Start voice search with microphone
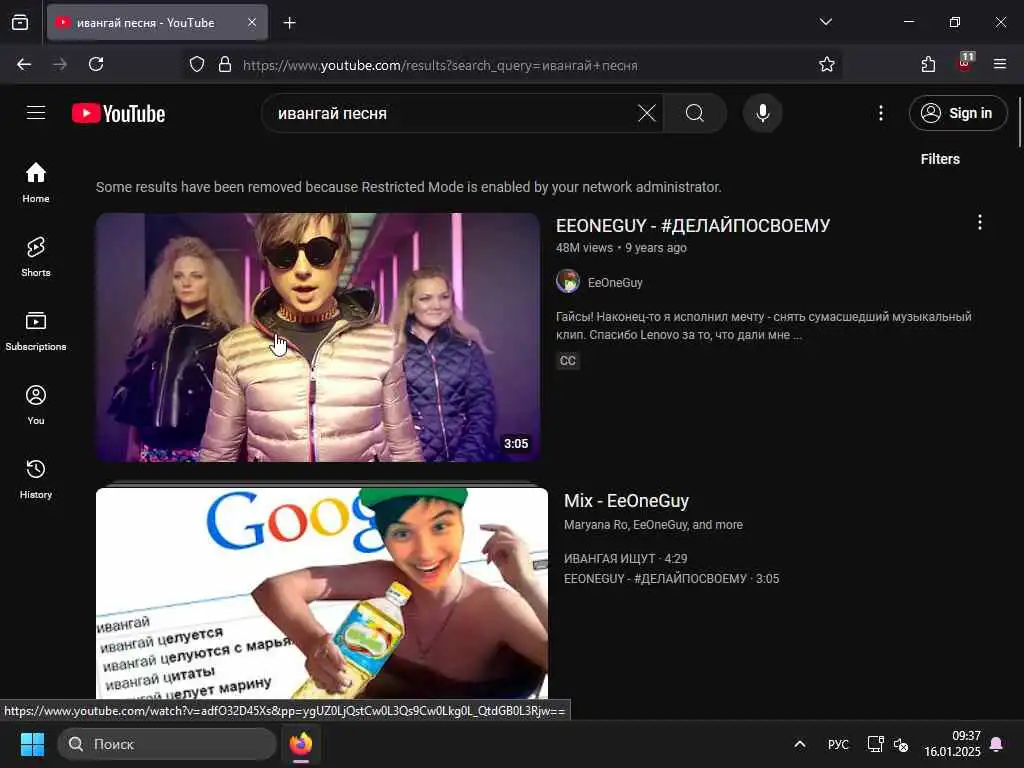This screenshot has width=1024, height=768. 762,113
